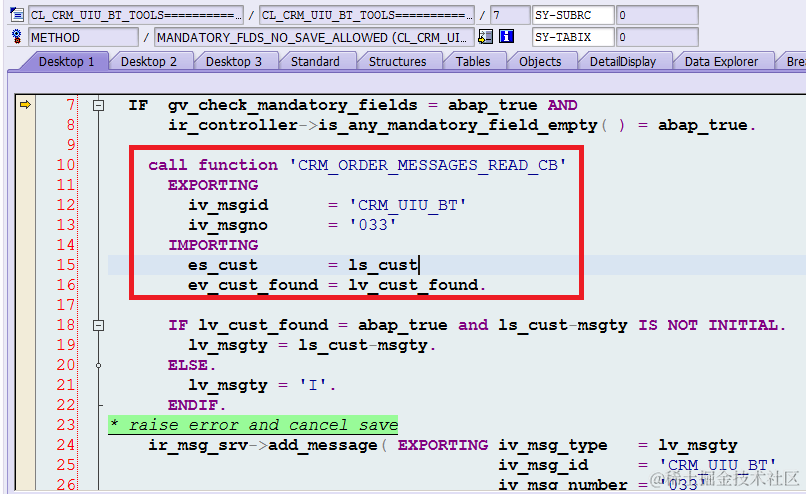
Task: Open the Objects tab
Action: tap(540, 62)
